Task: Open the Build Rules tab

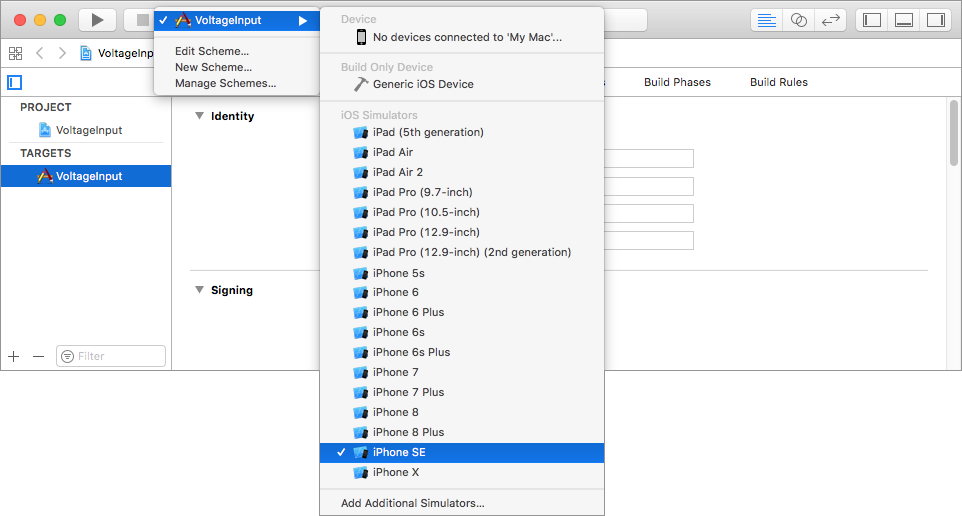Action: 779,82
